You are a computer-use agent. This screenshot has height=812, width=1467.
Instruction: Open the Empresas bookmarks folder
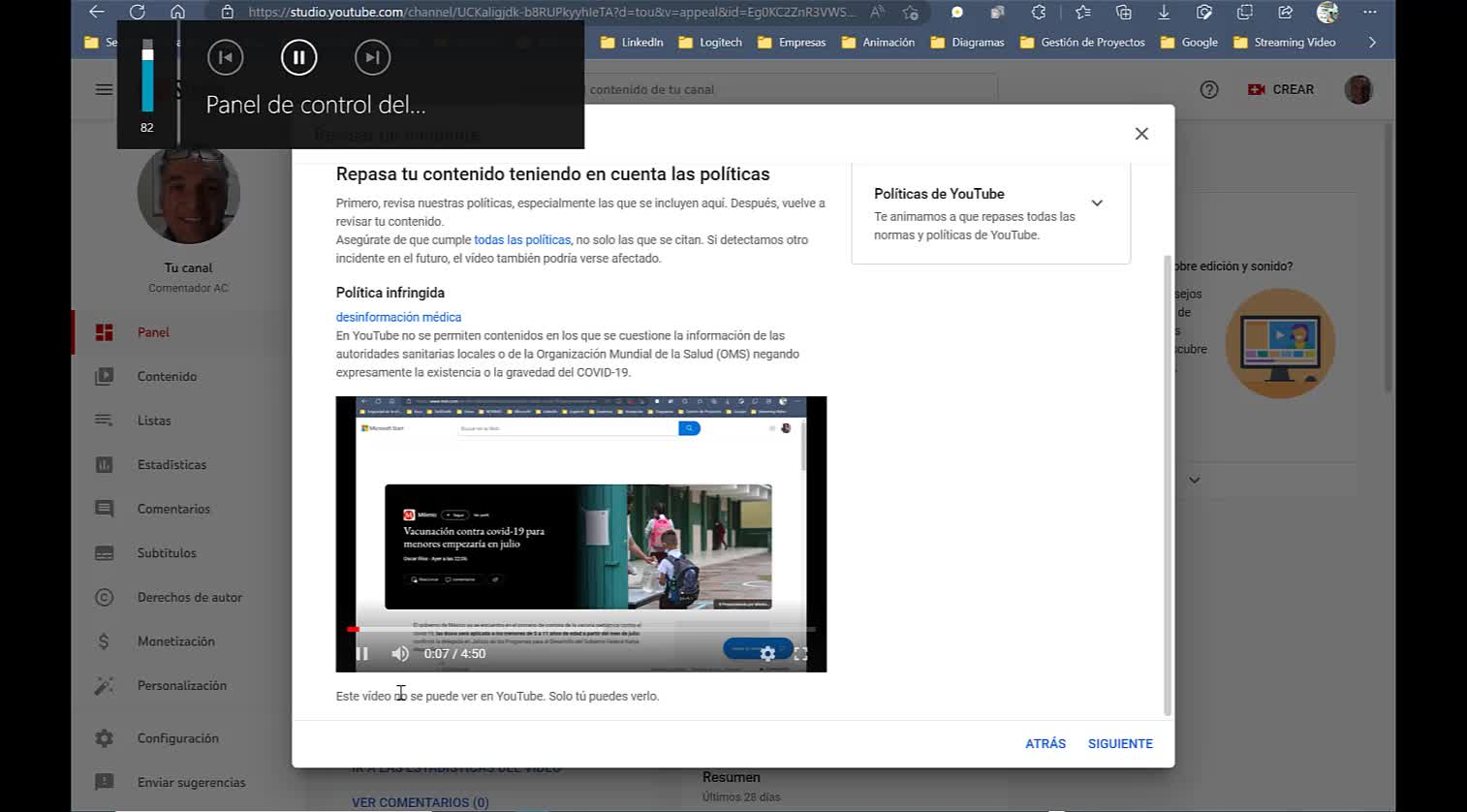click(792, 42)
